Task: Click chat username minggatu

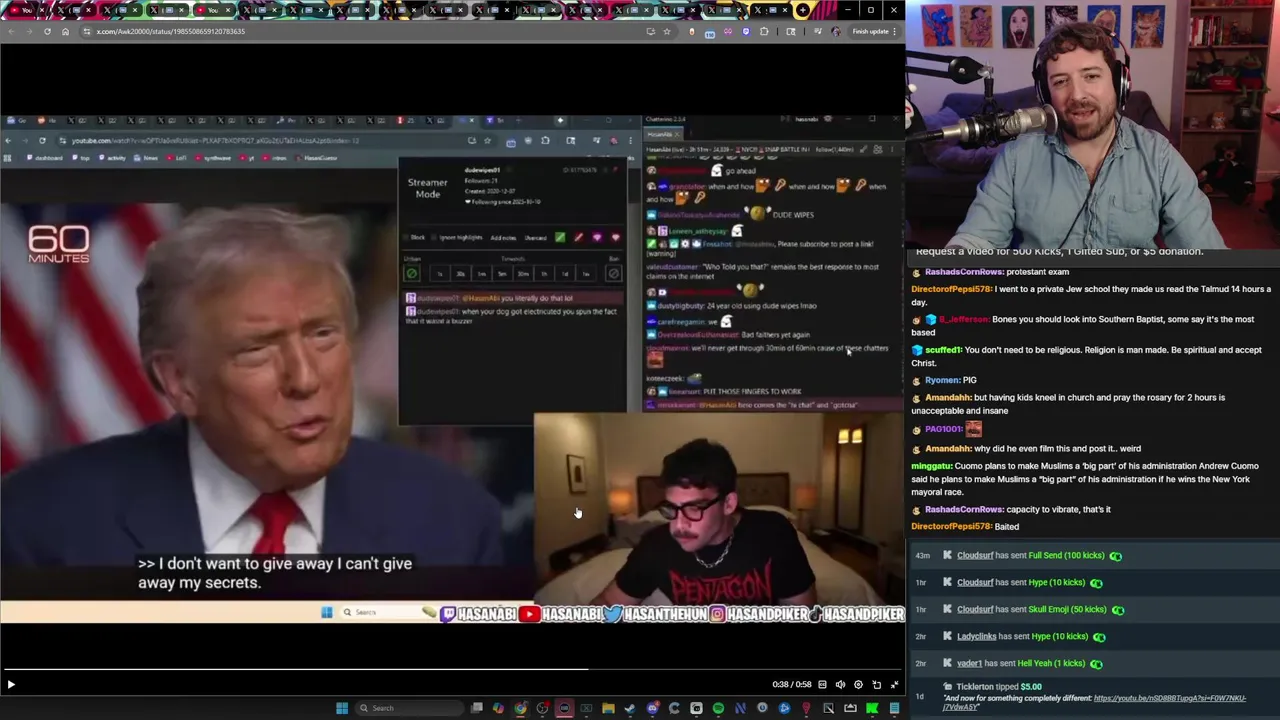Action: tap(933, 466)
